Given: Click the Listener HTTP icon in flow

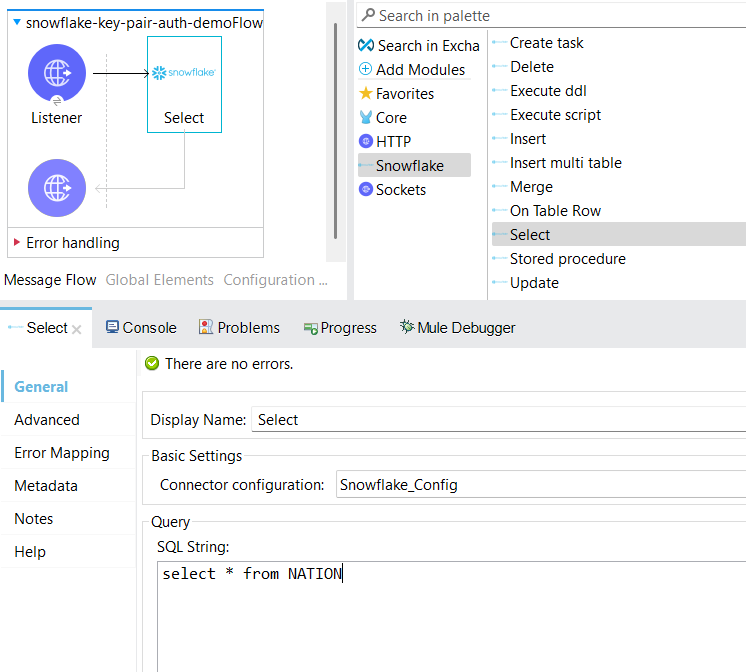Looking at the screenshot, I should point(57,74).
